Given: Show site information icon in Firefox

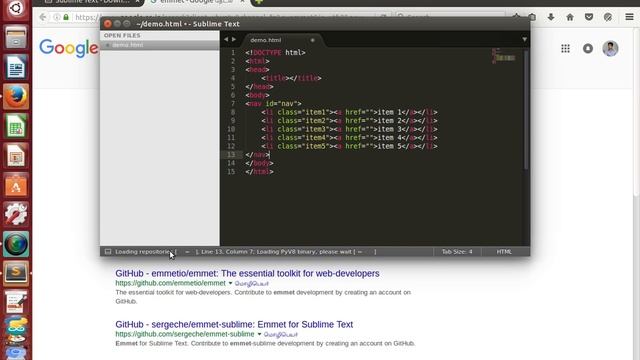Looking at the screenshot, I should (x=57, y=17).
